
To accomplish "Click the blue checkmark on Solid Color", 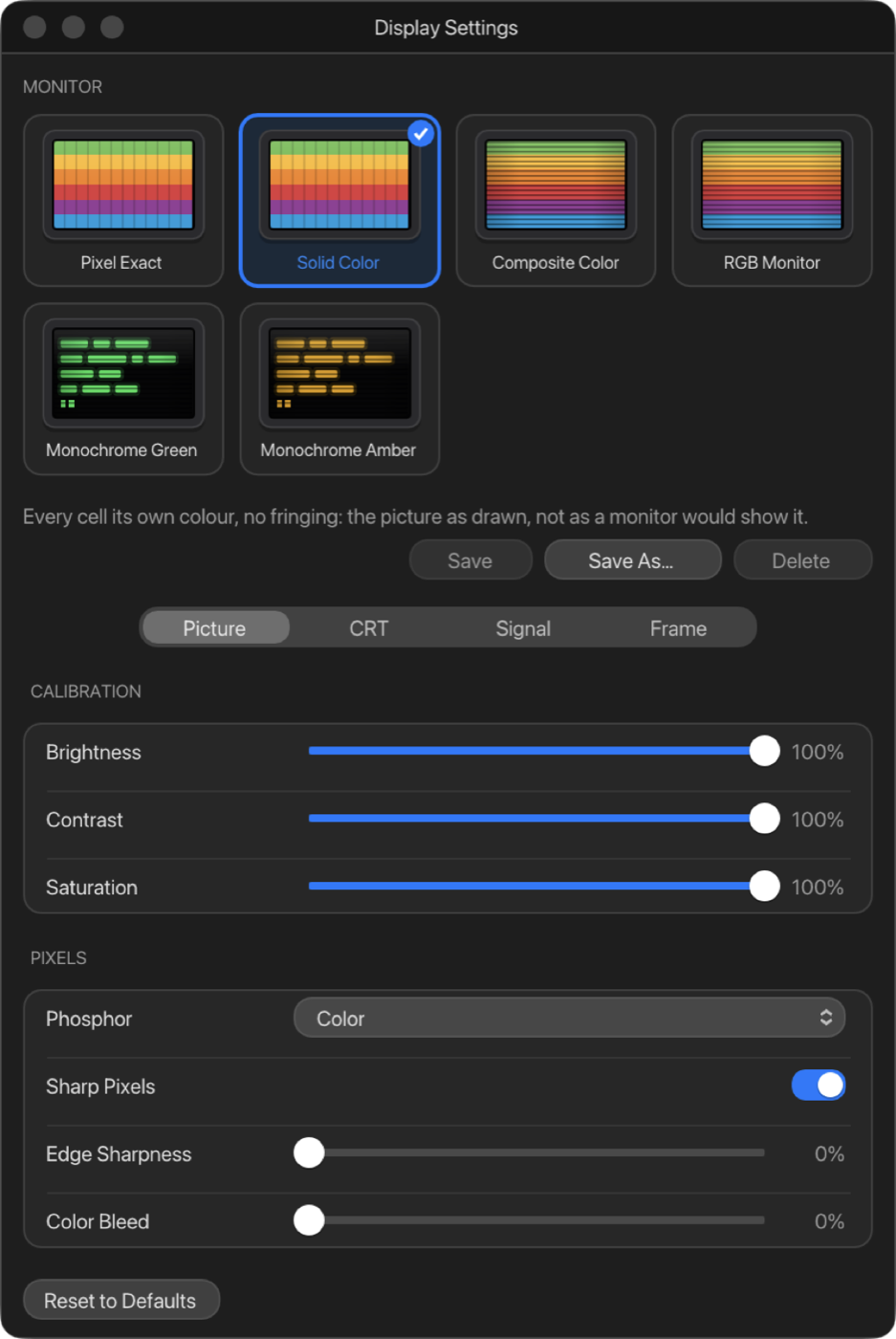I will click(421, 134).
